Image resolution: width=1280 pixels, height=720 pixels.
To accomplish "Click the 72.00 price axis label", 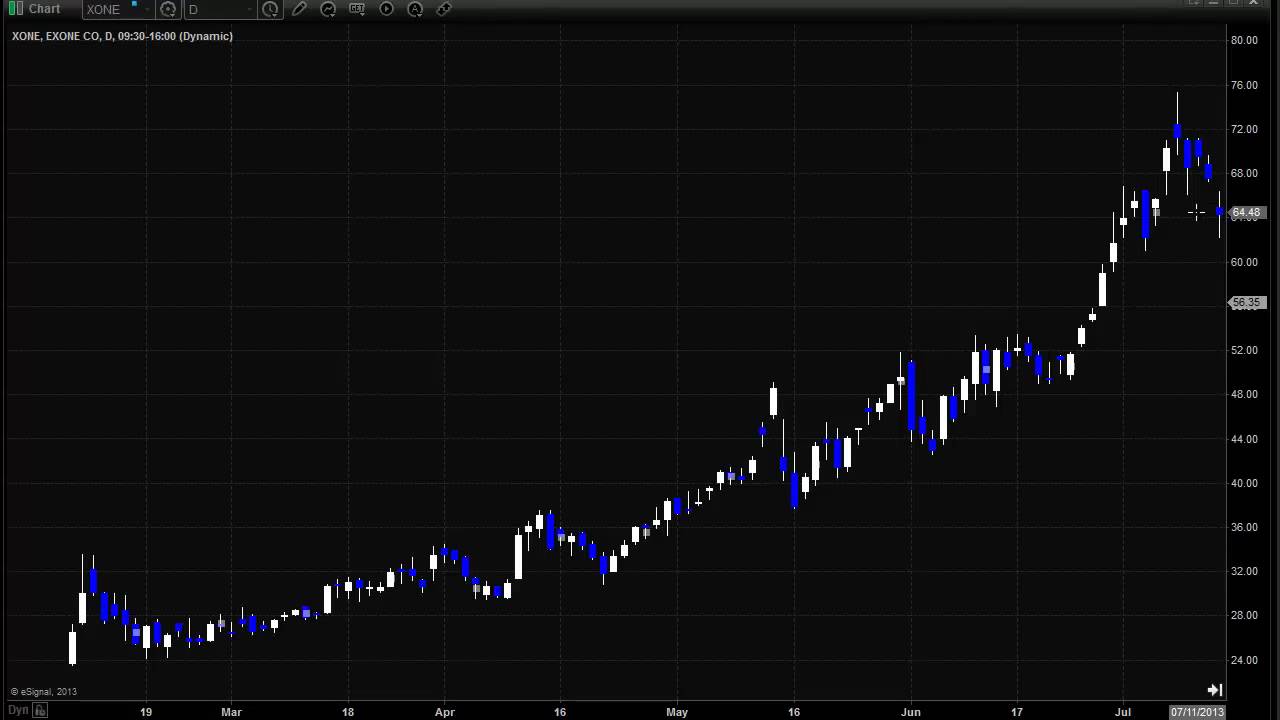I will click(1245, 129).
